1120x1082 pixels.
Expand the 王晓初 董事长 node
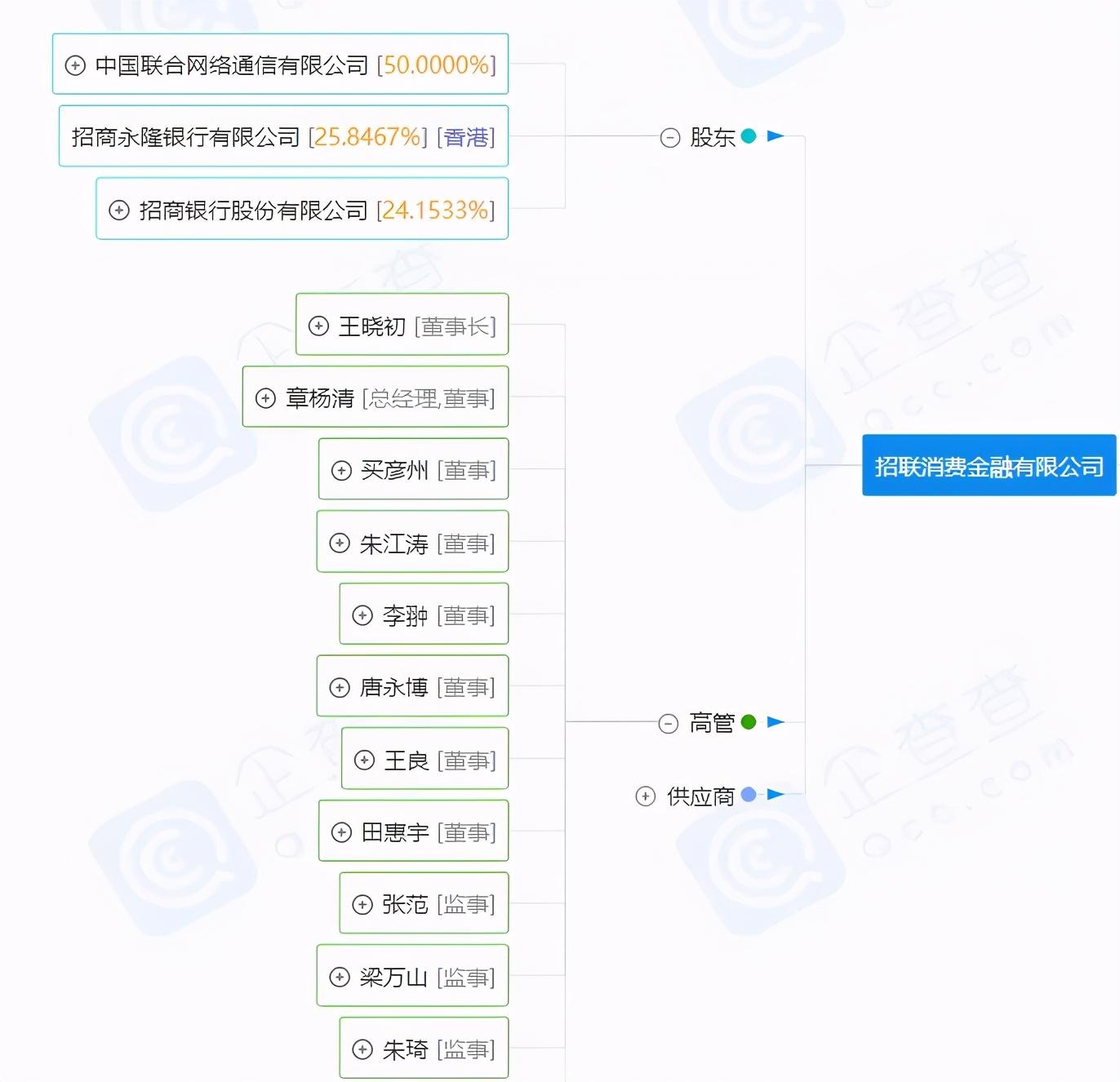[318, 326]
